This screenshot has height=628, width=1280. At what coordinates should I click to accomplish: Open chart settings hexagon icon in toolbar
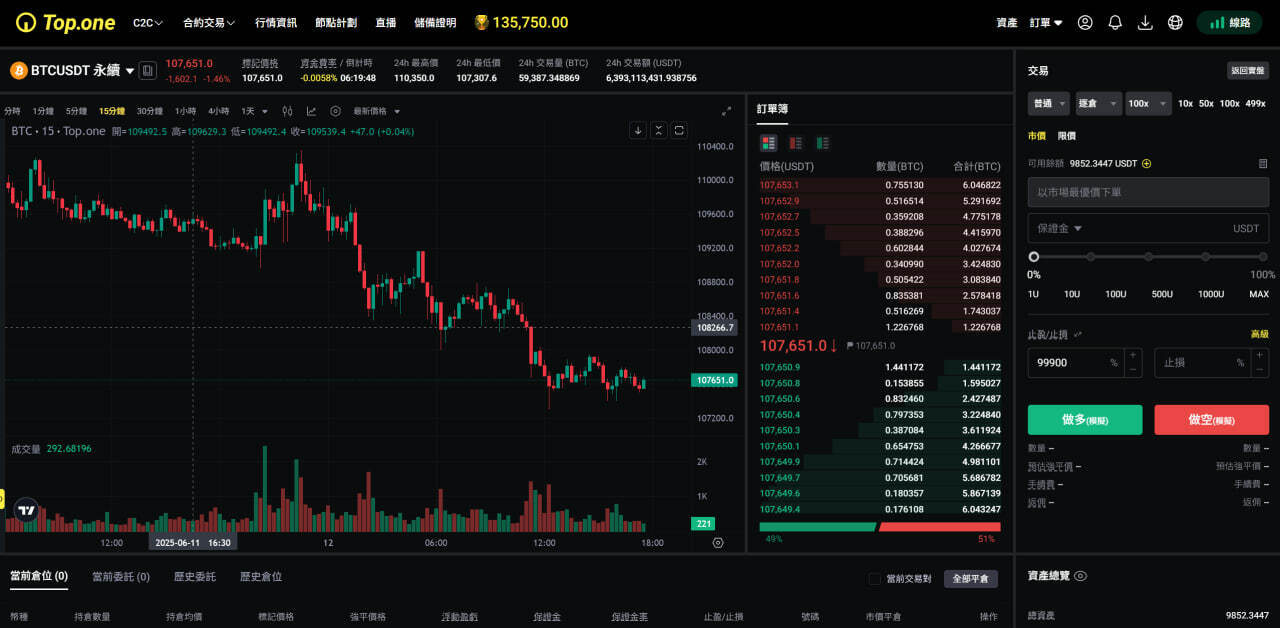[335, 111]
